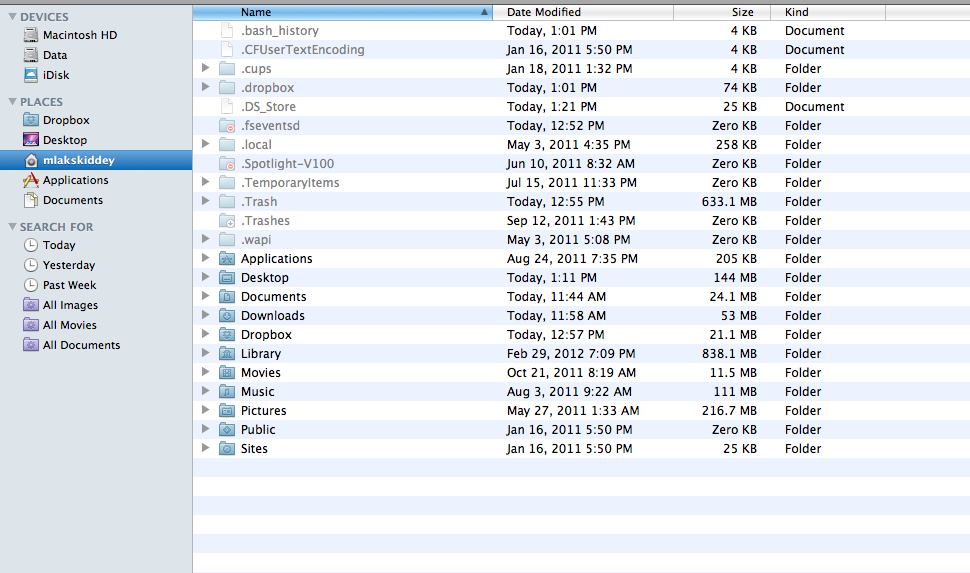Screen dimensions: 970x573
Task: Select the Sites folder icon in list
Action: [x=227, y=449]
